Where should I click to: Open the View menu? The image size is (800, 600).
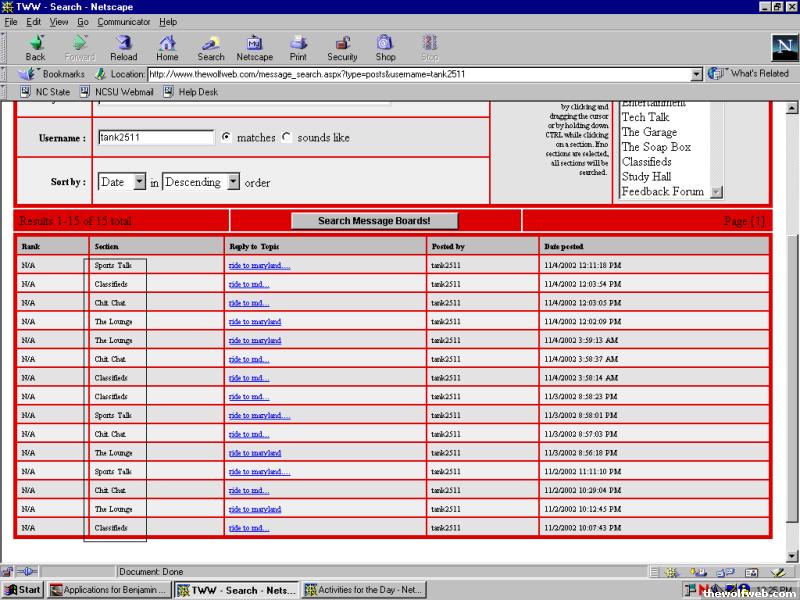pyautogui.click(x=59, y=21)
